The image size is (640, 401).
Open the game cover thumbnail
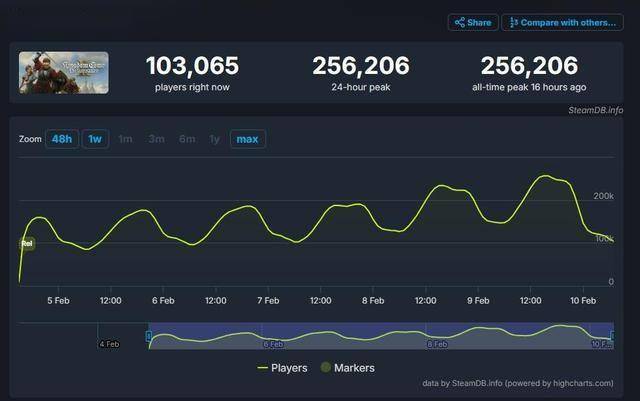64,73
